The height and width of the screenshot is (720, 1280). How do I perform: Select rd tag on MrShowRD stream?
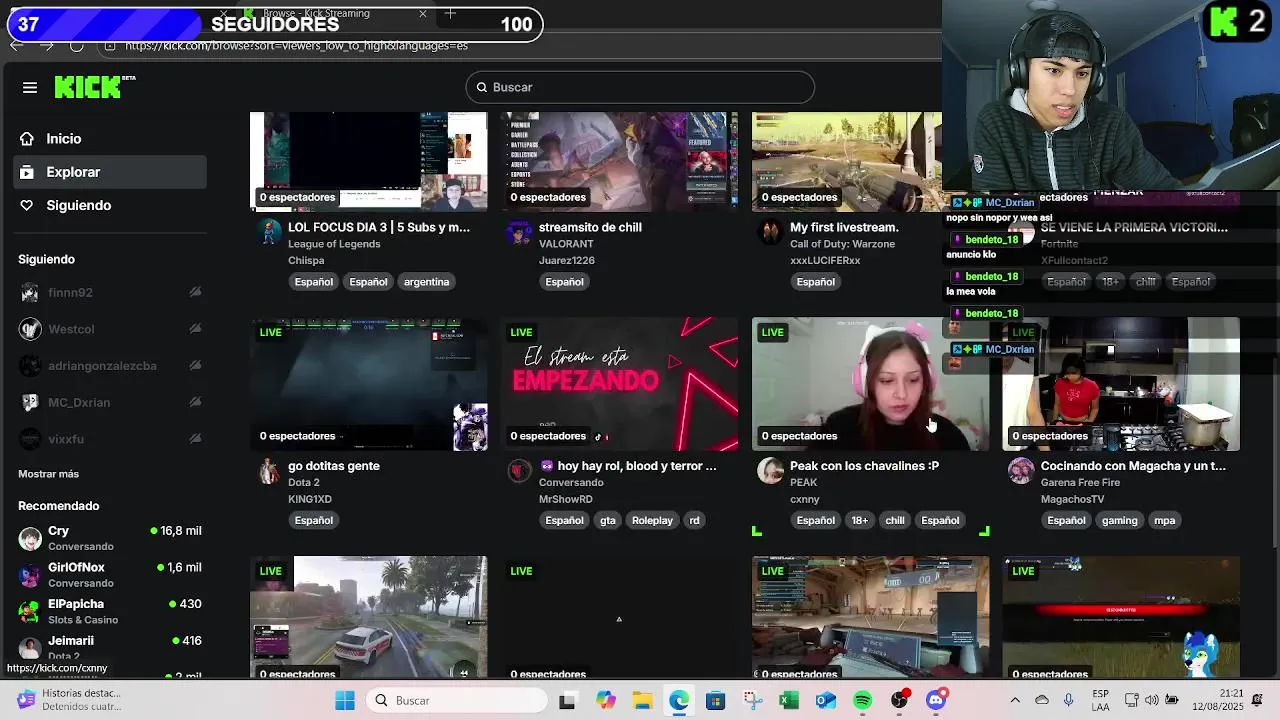click(x=694, y=520)
